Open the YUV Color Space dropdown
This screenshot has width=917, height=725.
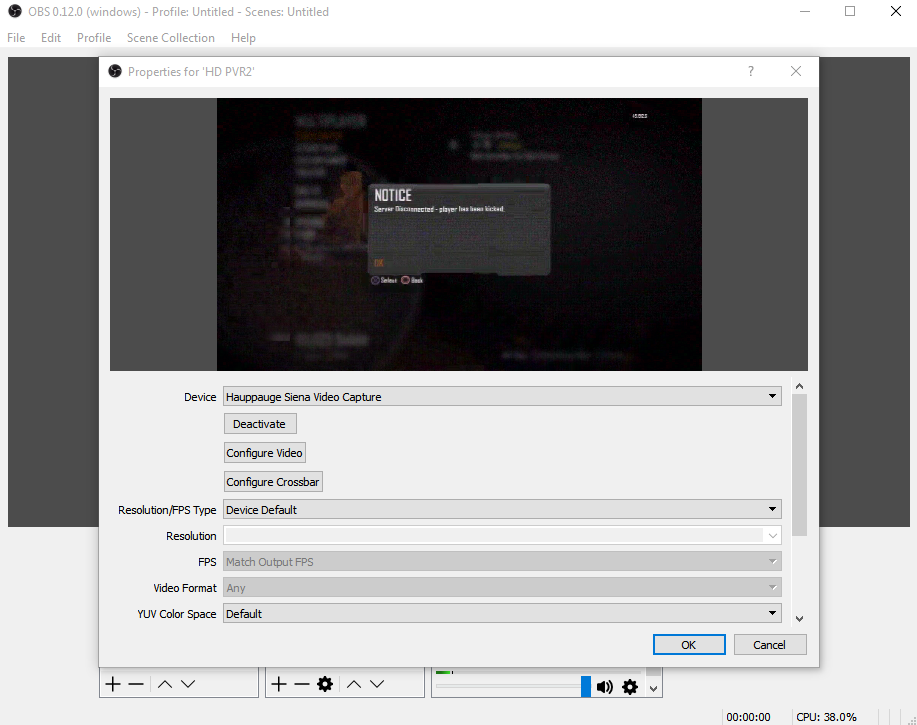pyautogui.click(x=502, y=614)
